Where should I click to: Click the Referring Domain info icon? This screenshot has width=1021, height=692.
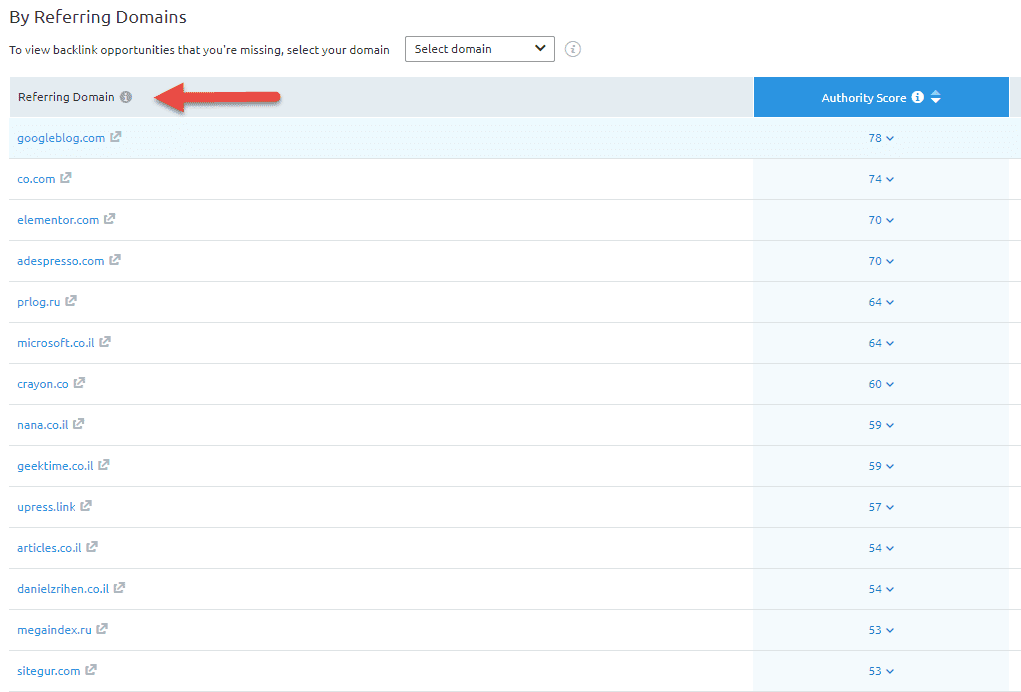tap(126, 97)
